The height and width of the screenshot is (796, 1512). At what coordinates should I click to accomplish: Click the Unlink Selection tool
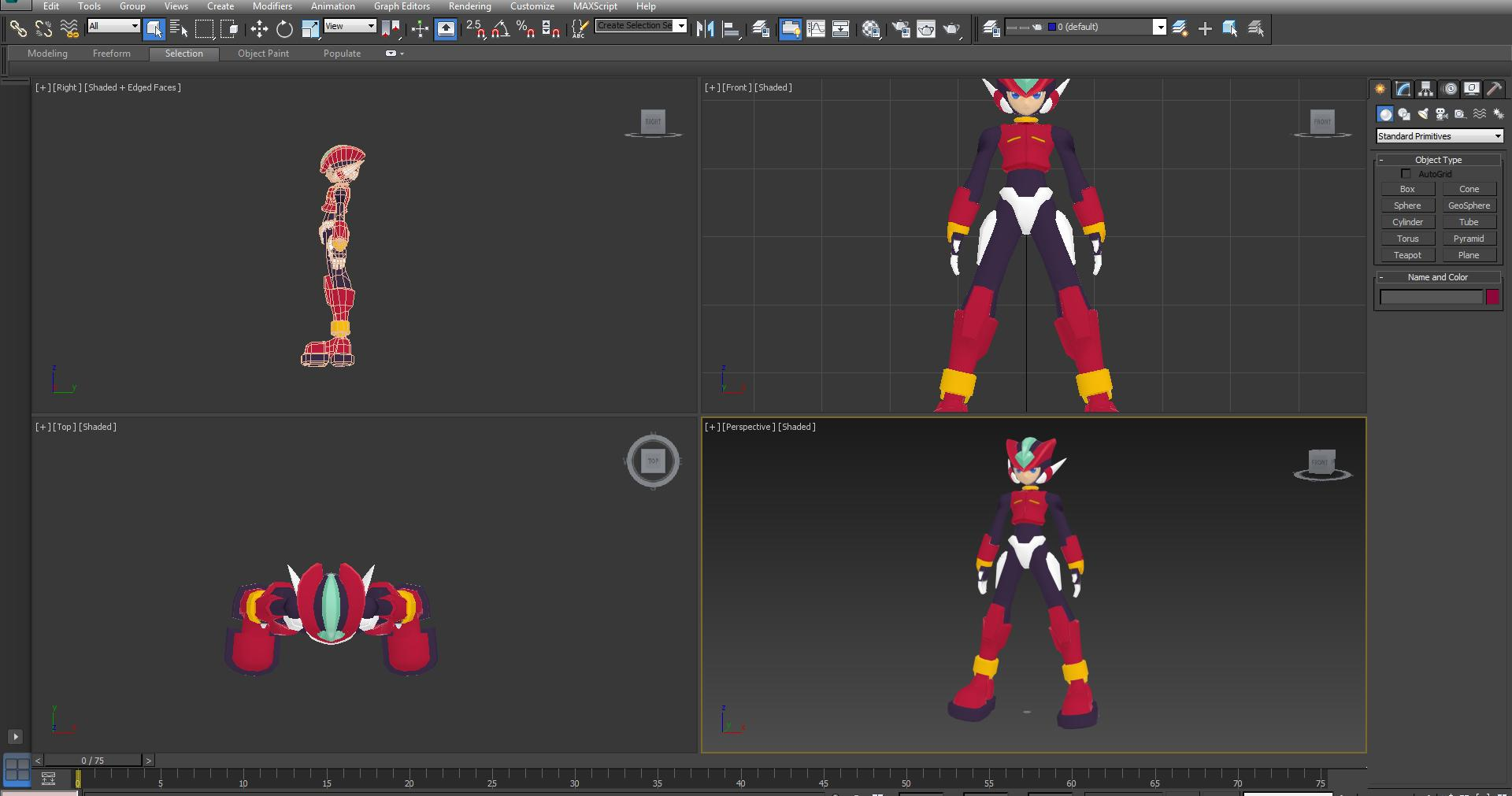[43, 29]
